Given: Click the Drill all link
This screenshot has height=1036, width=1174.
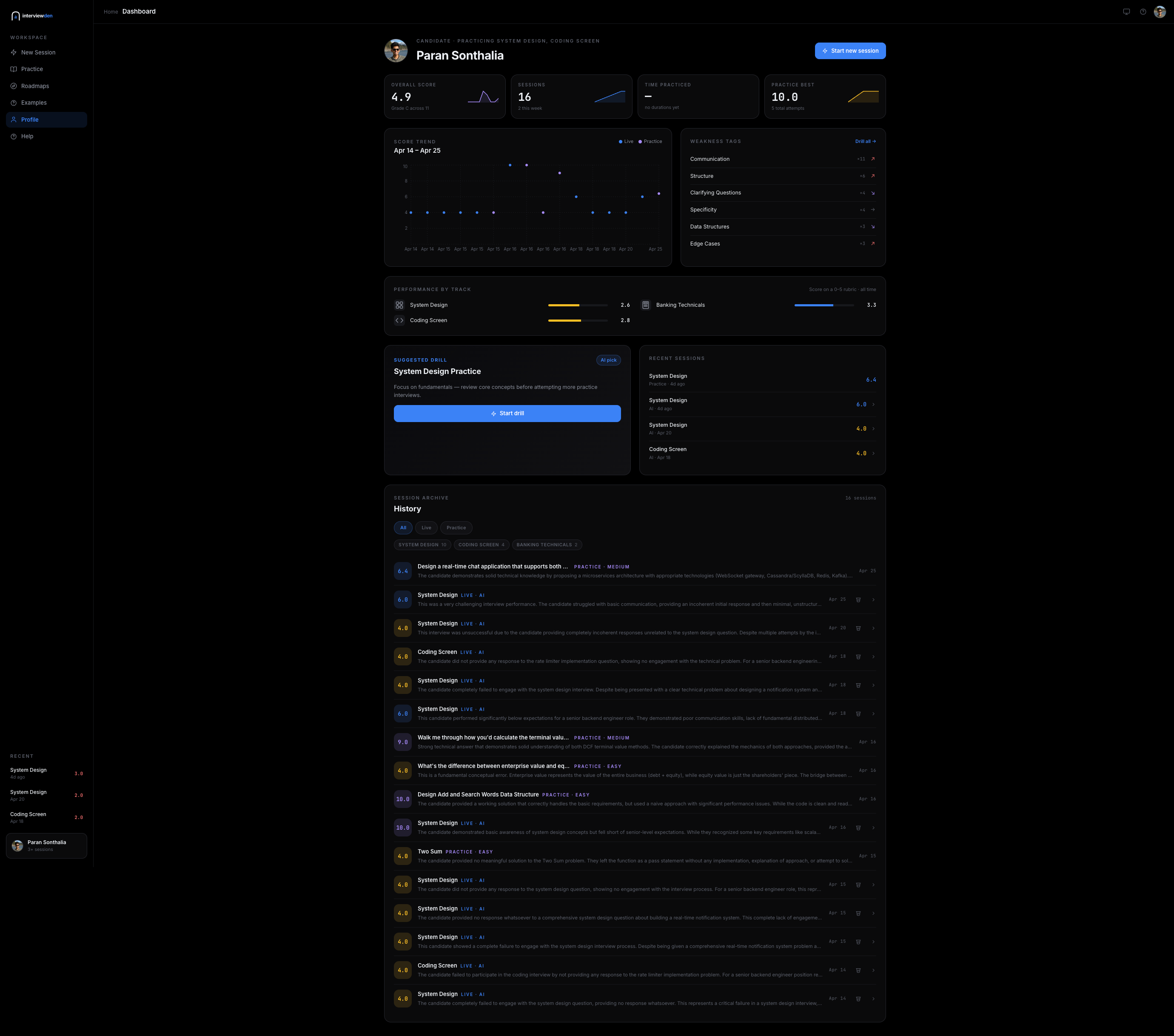Looking at the screenshot, I should 865,141.
